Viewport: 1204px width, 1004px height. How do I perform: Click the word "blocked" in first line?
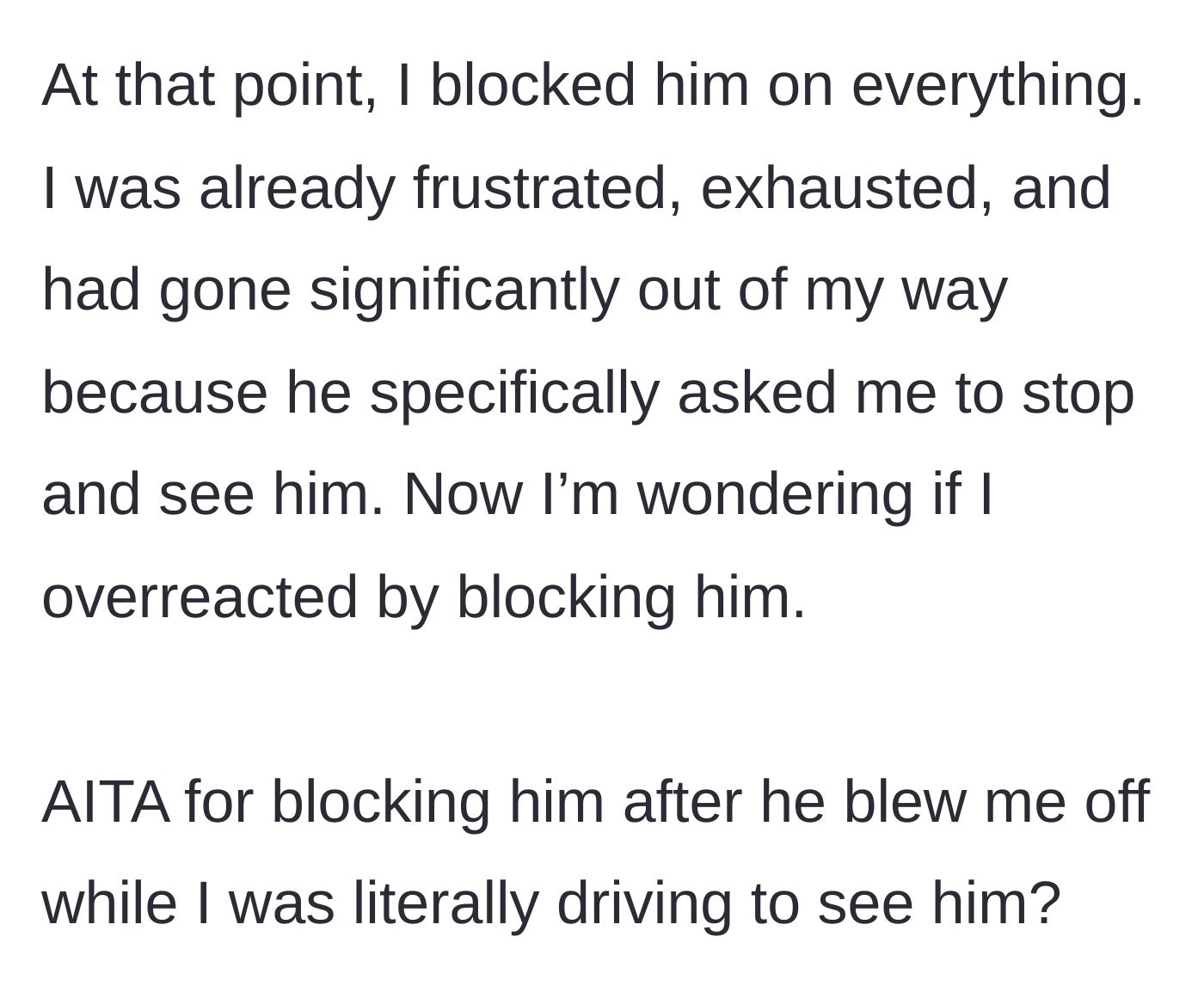532,85
